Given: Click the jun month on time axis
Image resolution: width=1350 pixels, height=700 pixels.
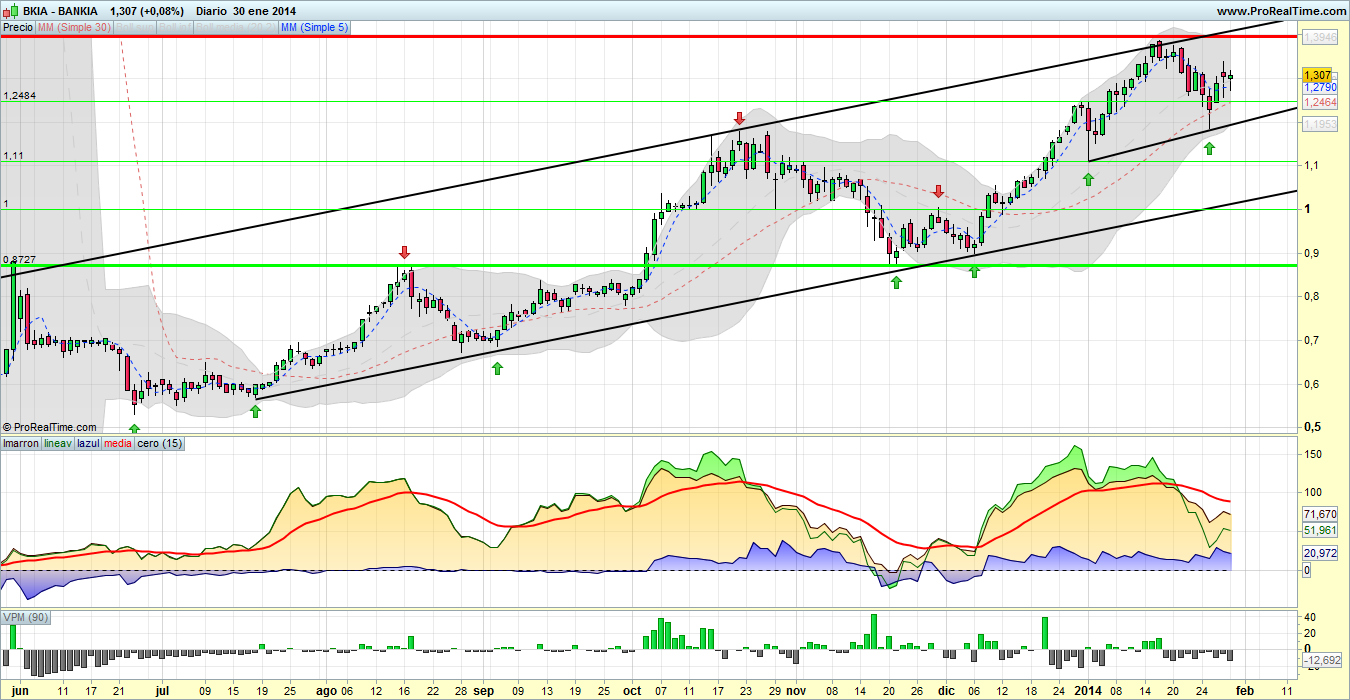Looking at the screenshot, I should [x=19, y=690].
